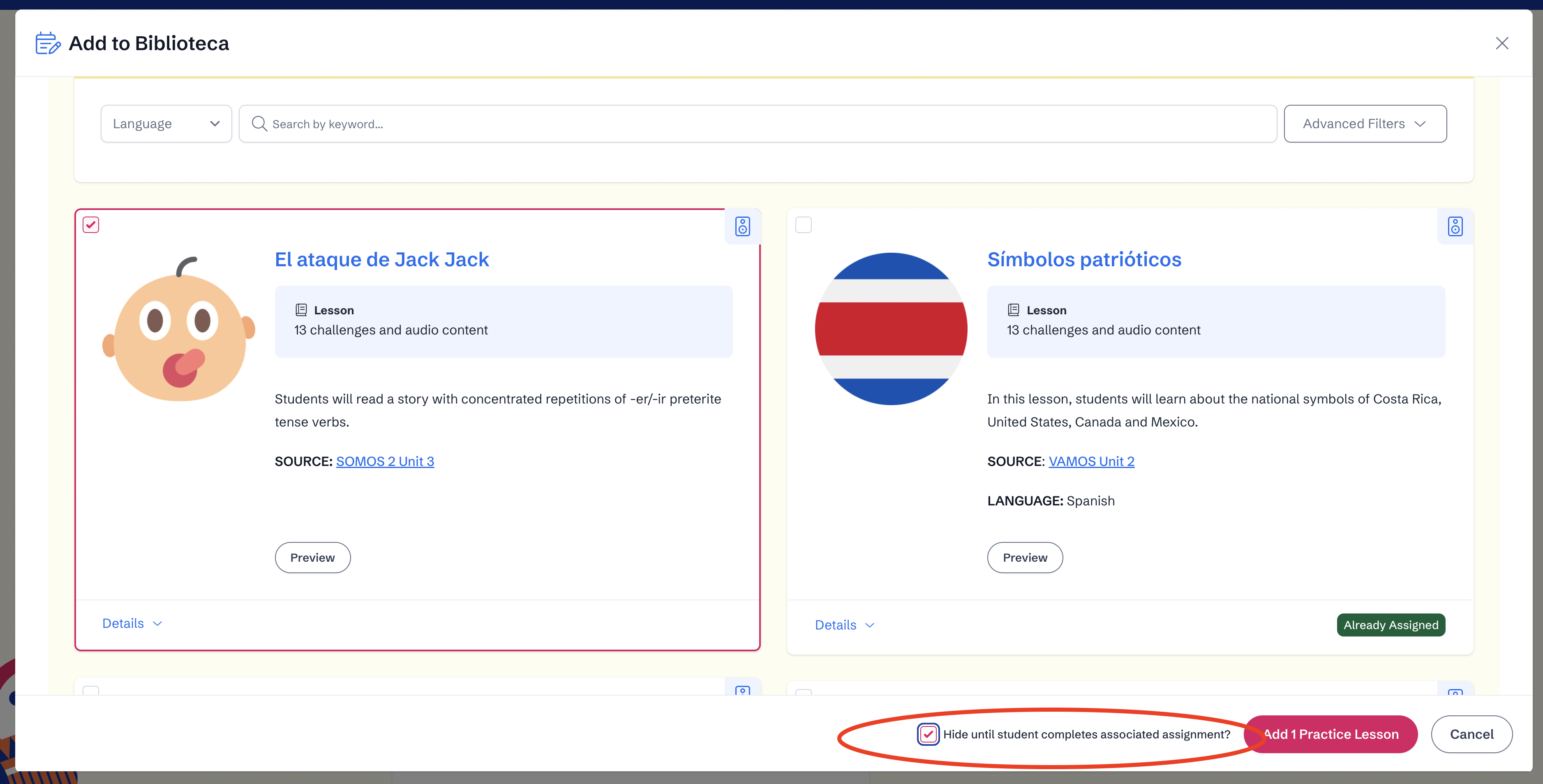
Task: Open the SOMOS 2 Unit 3 source link
Action: pos(385,461)
